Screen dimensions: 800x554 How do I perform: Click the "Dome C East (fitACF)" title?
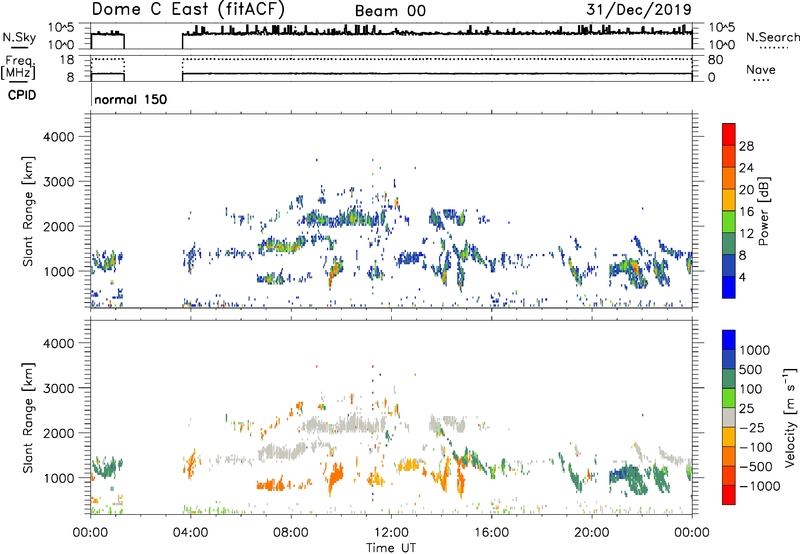pyautogui.click(x=188, y=9)
